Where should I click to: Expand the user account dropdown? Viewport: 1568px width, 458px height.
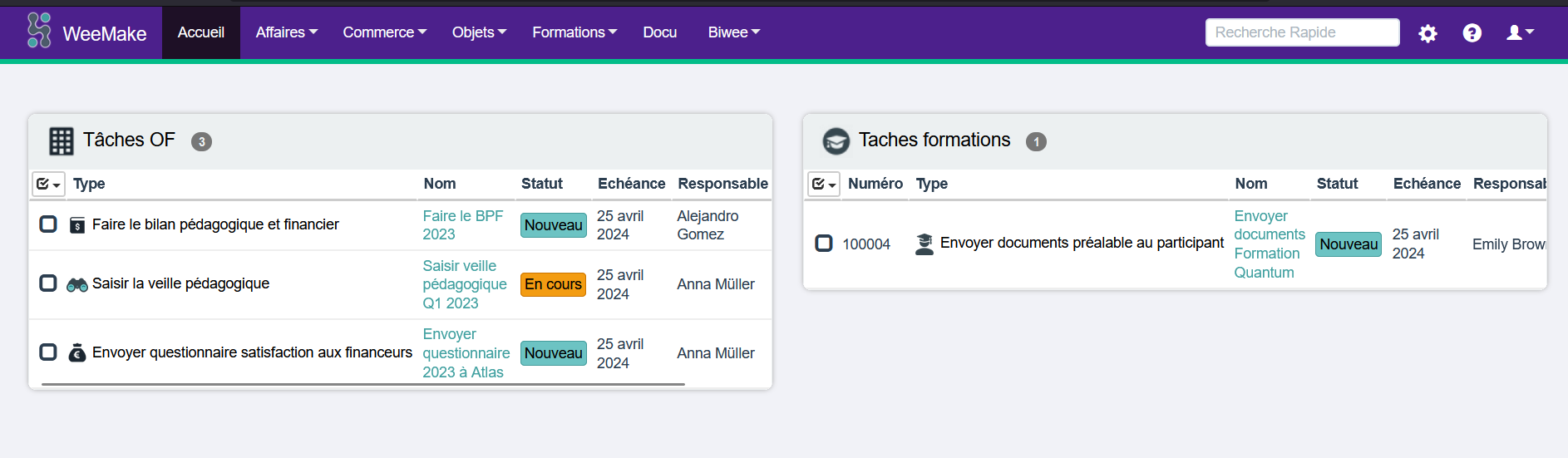click(1520, 32)
